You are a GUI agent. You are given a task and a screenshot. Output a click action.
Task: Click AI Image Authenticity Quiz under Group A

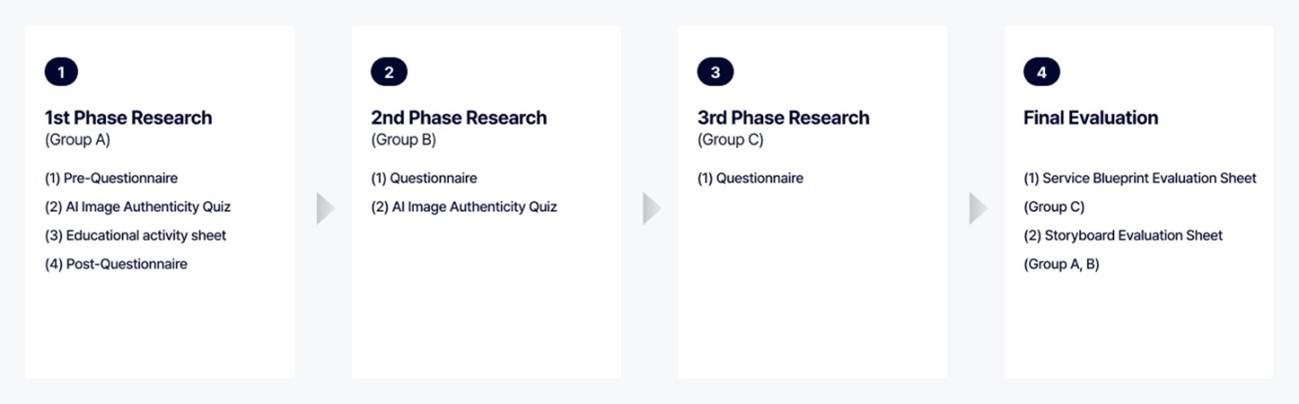click(138, 207)
